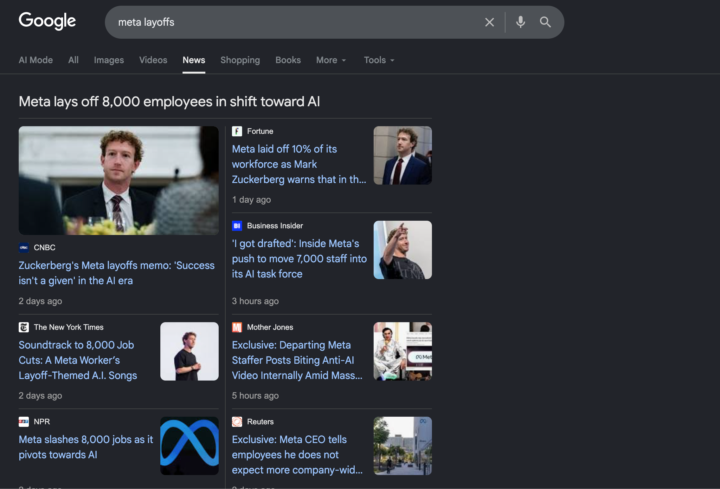Click The New York Times source icon
720x489 pixels.
23,327
